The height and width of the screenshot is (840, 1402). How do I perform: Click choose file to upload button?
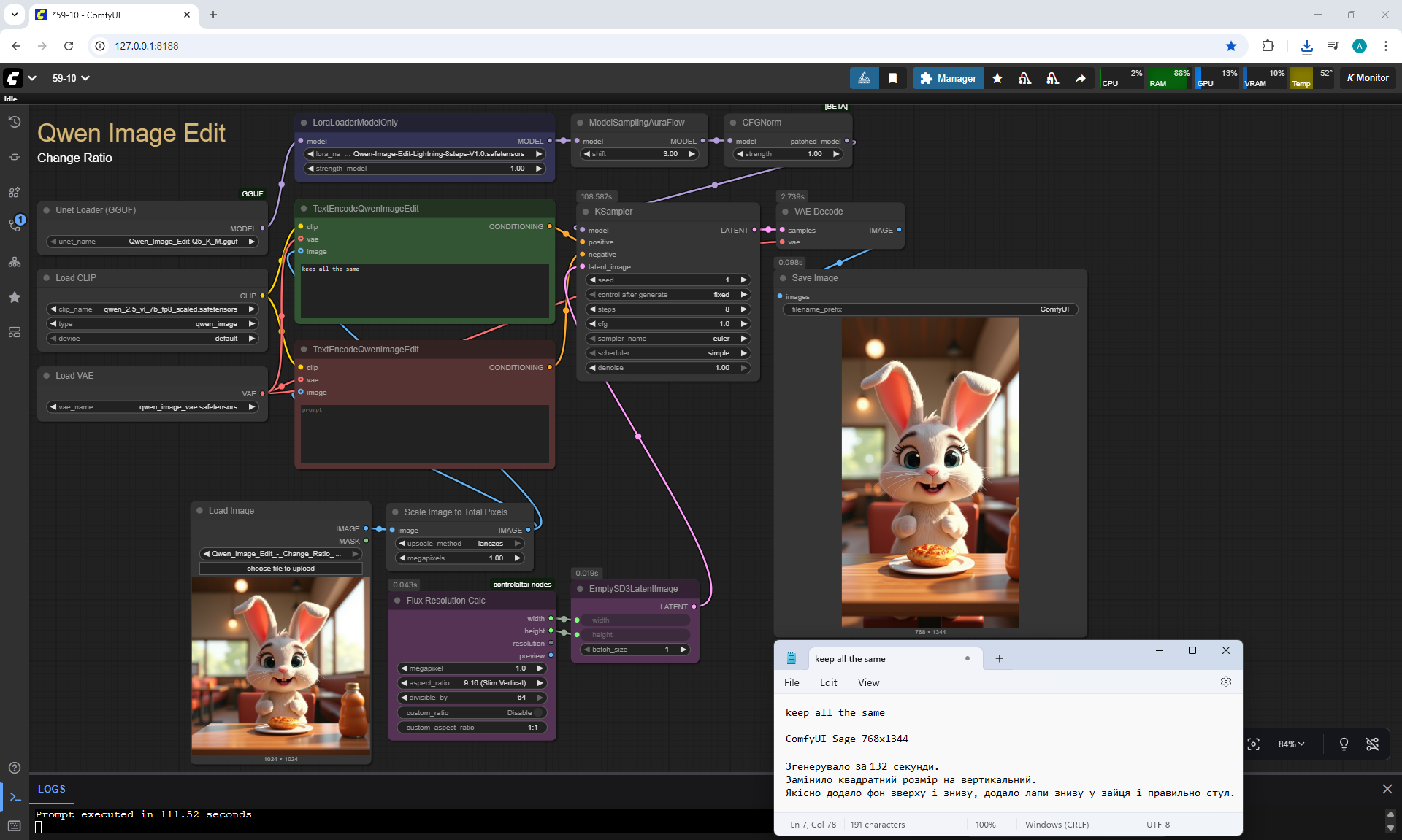tap(280, 569)
